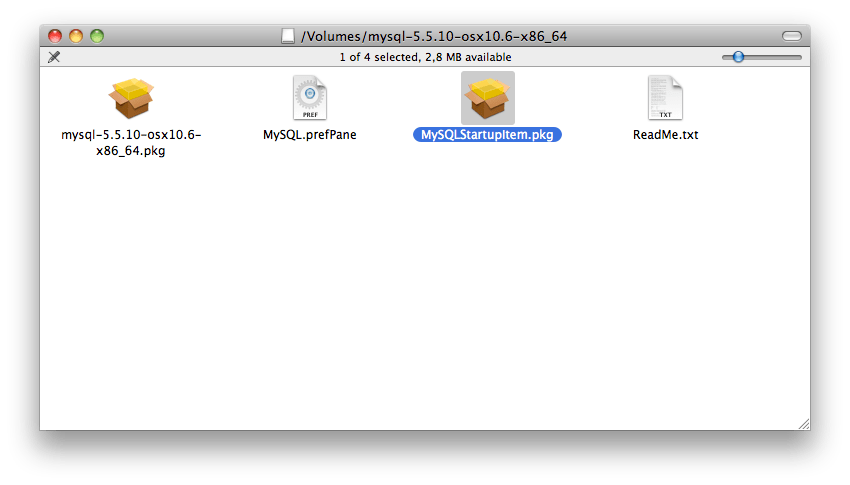Minimize the window with yellow button
Image resolution: width=850 pixels, height=485 pixels.
click(76, 36)
